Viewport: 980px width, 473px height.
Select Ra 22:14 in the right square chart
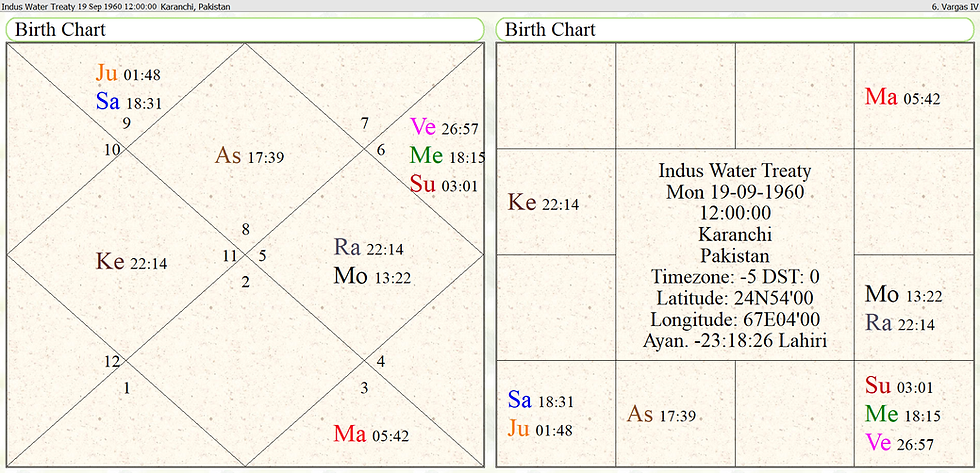[x=900, y=323]
